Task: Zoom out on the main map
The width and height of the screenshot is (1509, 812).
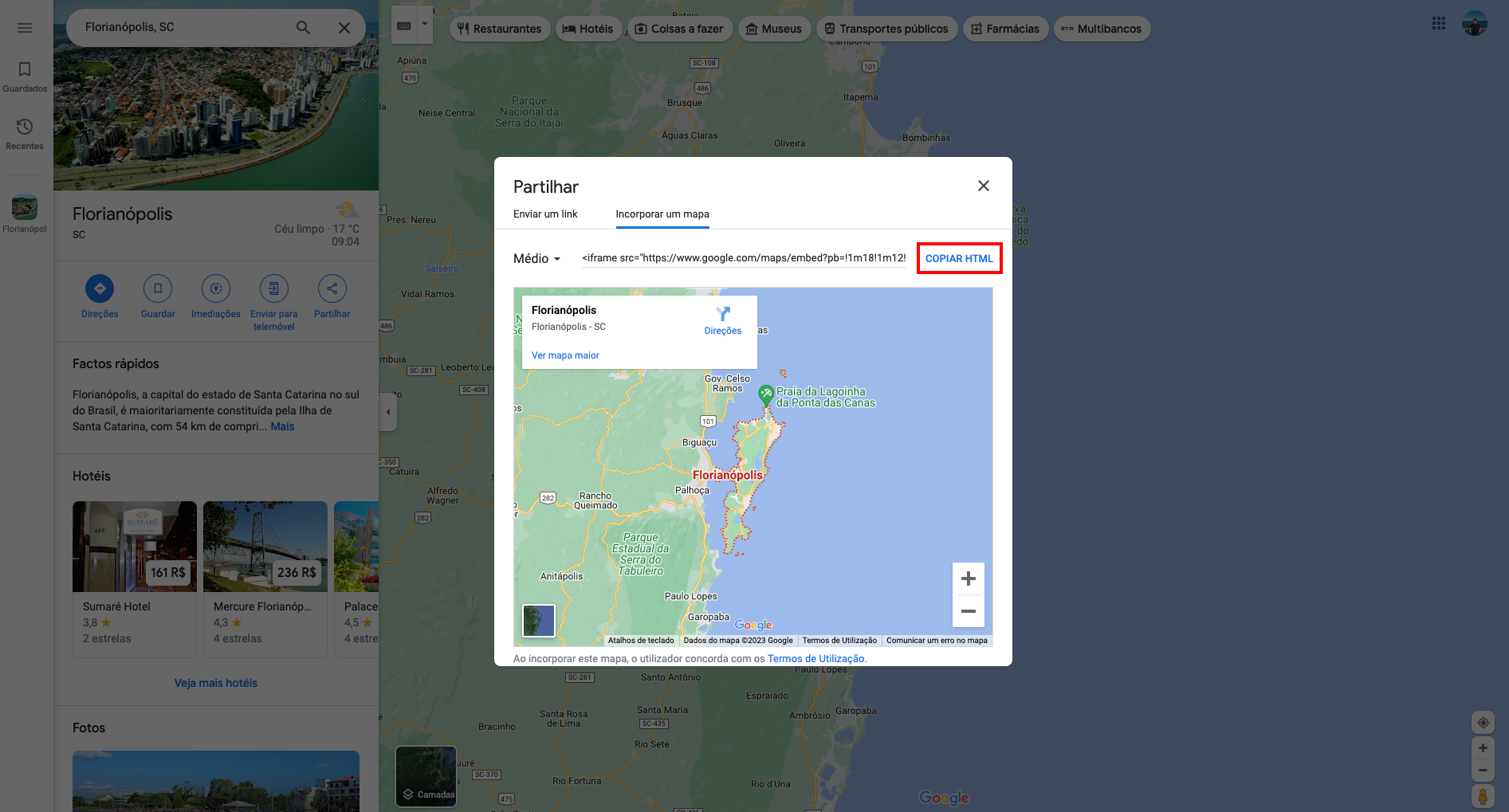Action: 1483,771
